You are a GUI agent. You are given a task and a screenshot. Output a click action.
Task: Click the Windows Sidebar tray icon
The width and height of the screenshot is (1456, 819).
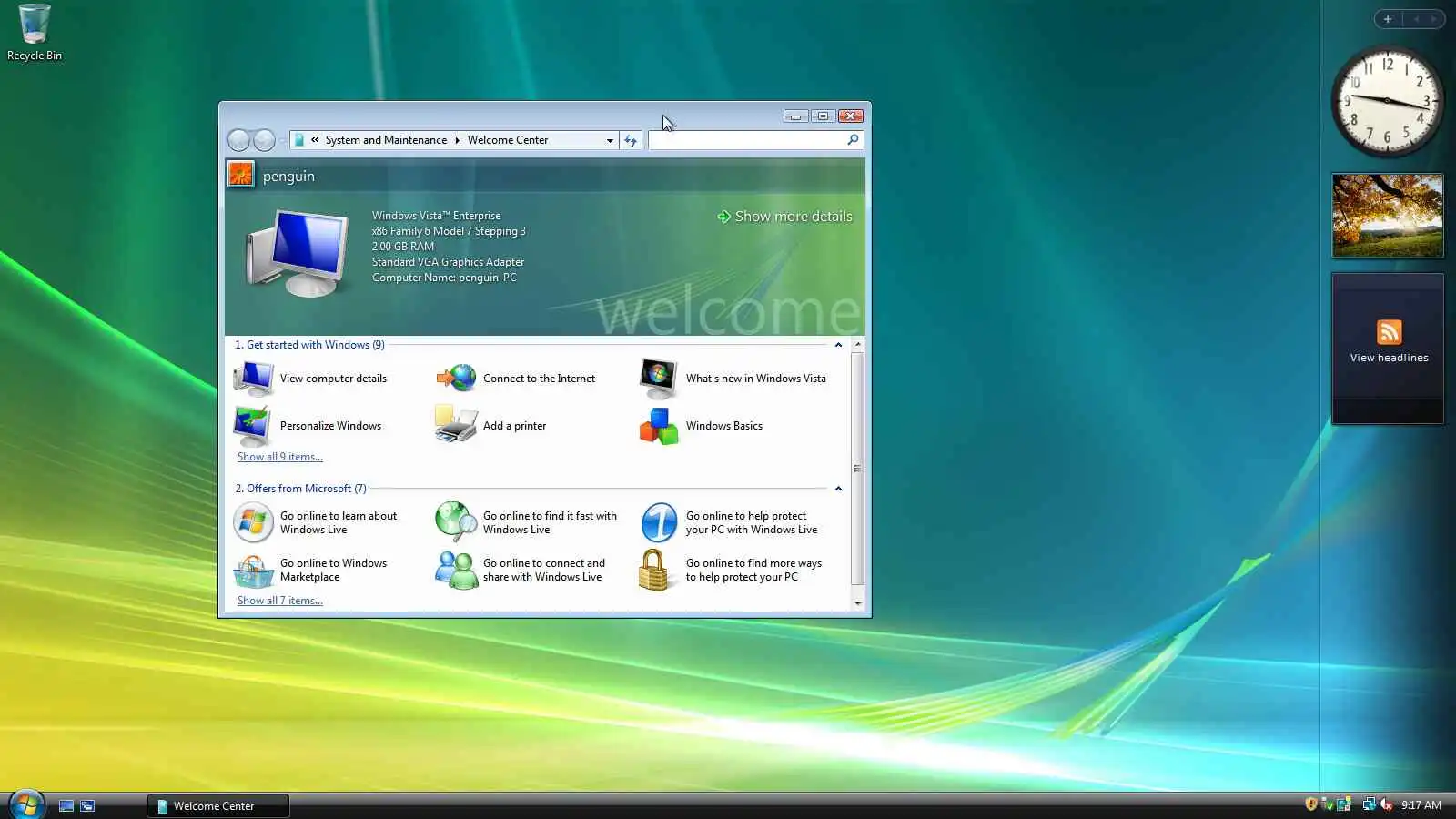pyautogui.click(x=1343, y=804)
